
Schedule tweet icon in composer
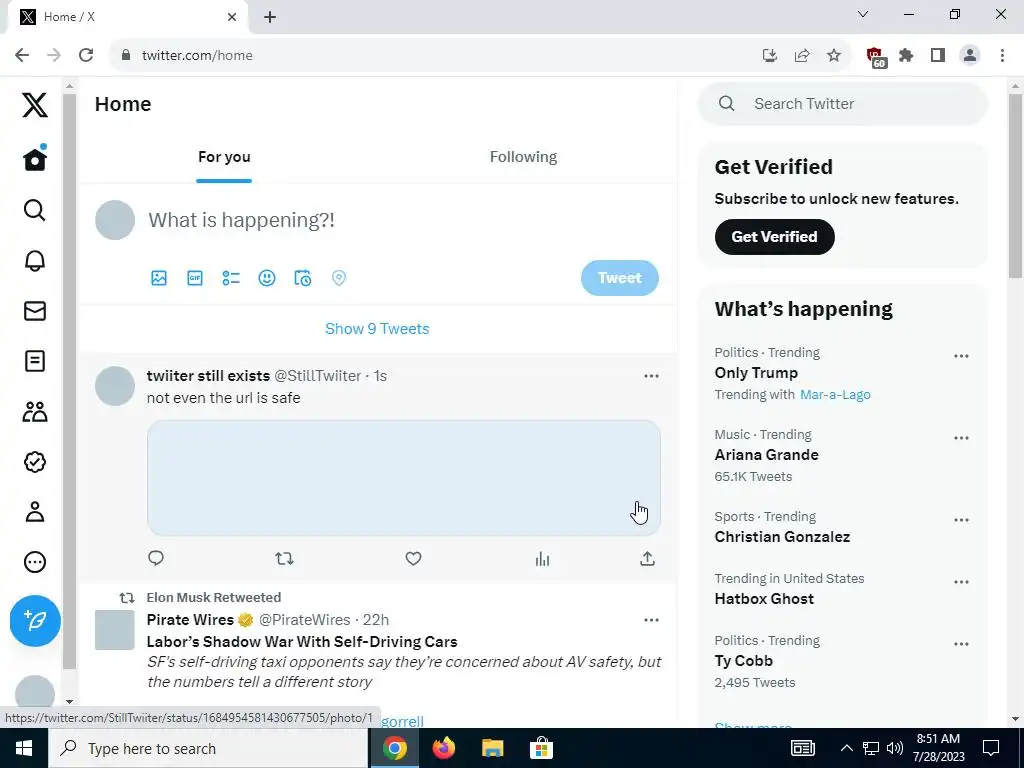click(302, 278)
